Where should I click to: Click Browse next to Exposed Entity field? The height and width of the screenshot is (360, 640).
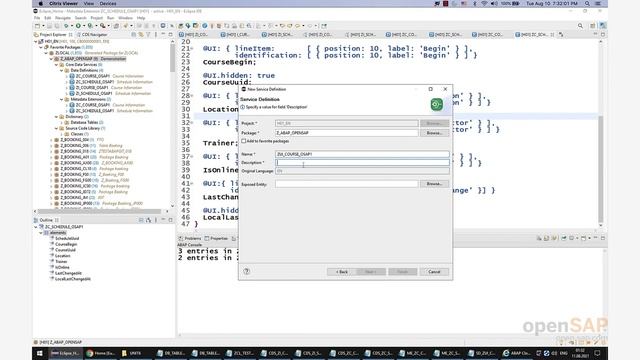434,184
